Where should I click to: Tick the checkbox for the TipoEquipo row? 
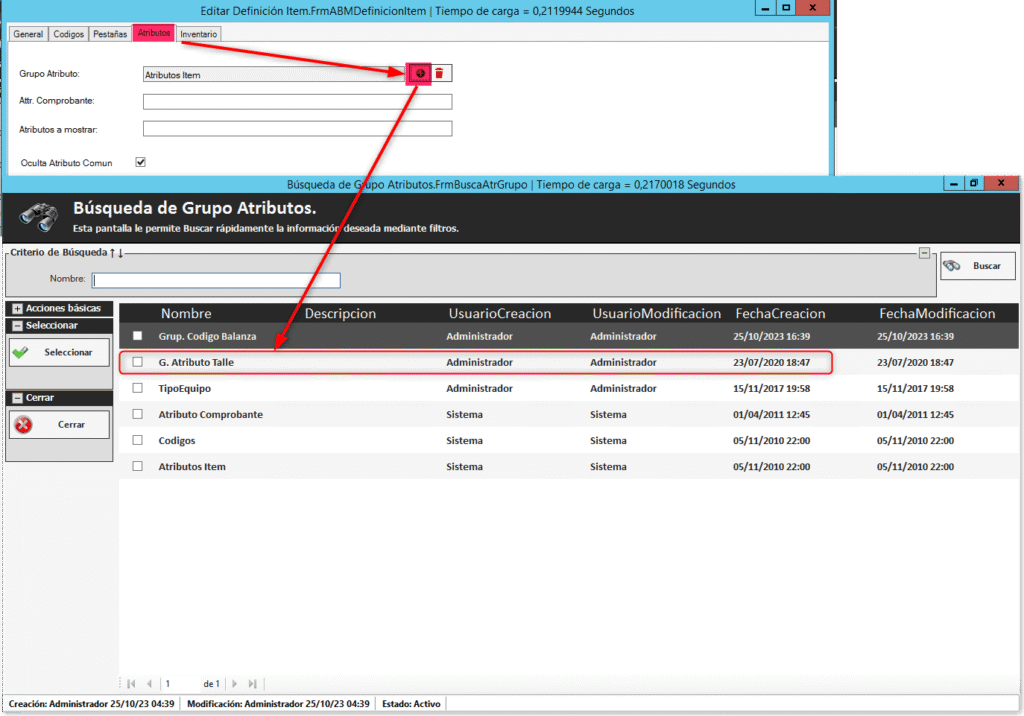(x=138, y=388)
